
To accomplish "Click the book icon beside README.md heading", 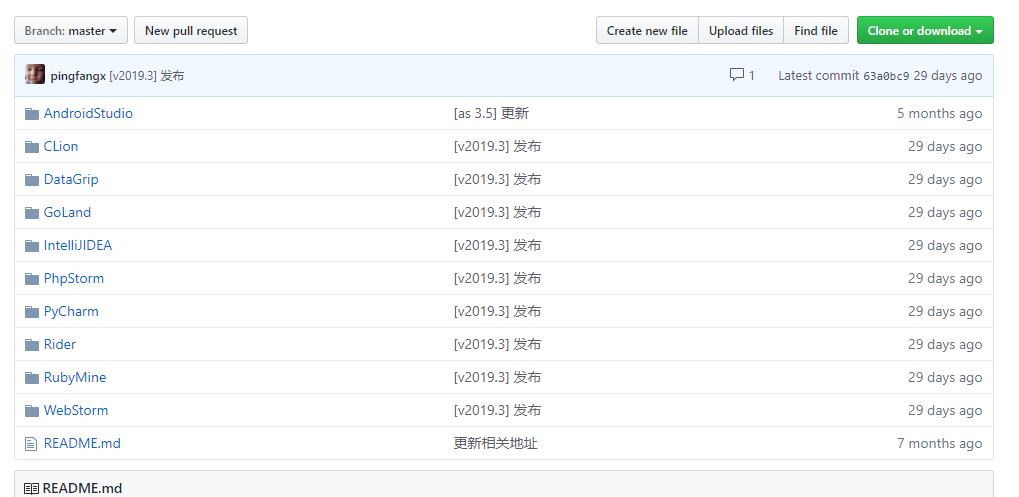I will pos(31,489).
